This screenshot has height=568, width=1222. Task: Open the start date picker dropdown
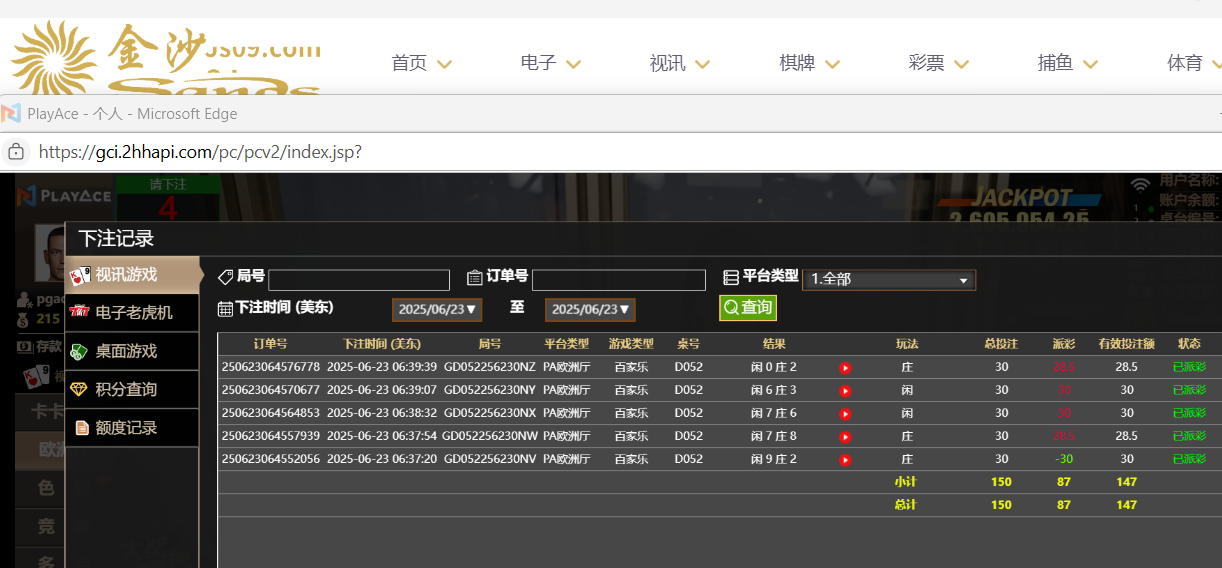coord(437,310)
